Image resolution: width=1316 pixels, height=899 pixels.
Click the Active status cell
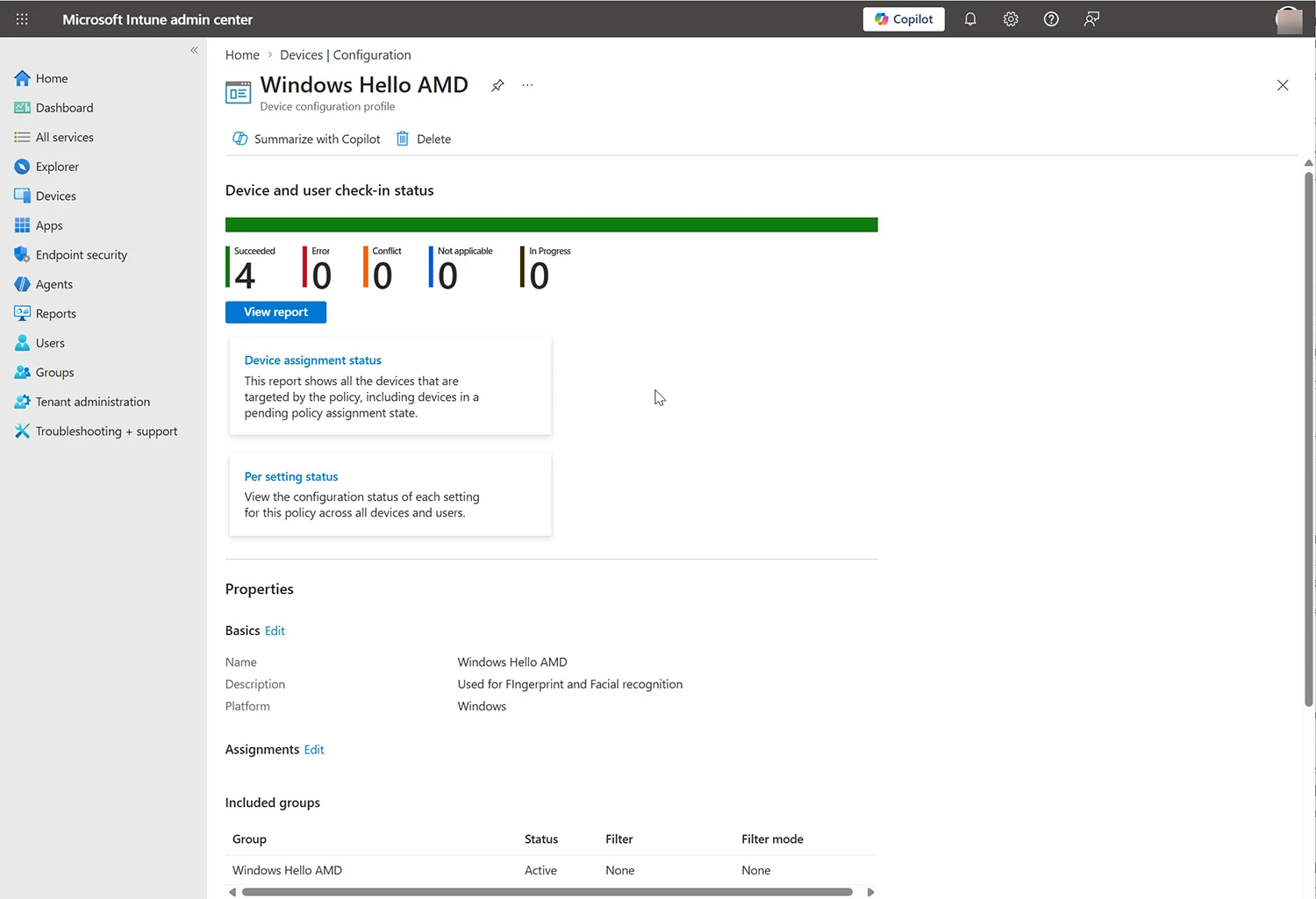tap(540, 870)
